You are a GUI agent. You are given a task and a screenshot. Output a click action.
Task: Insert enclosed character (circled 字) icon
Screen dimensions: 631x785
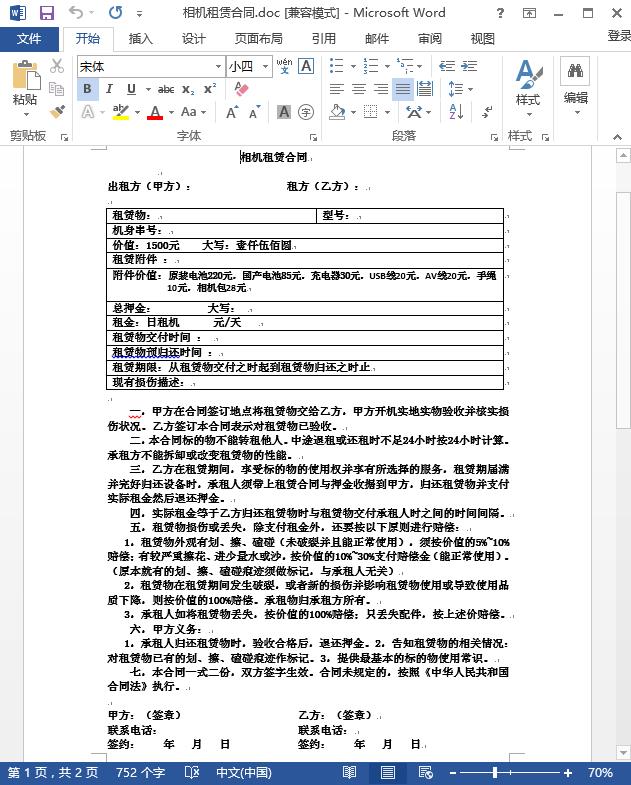tap(306, 112)
